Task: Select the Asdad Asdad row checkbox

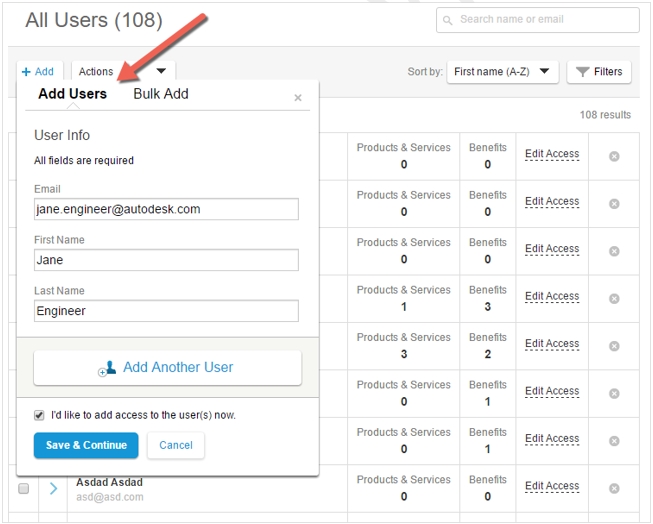Action: (24, 488)
